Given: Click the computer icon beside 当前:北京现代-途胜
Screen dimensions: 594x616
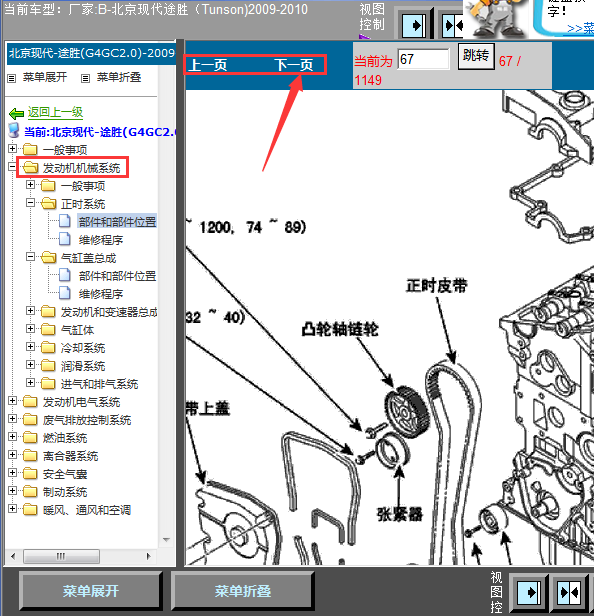Looking at the screenshot, I should [14, 130].
